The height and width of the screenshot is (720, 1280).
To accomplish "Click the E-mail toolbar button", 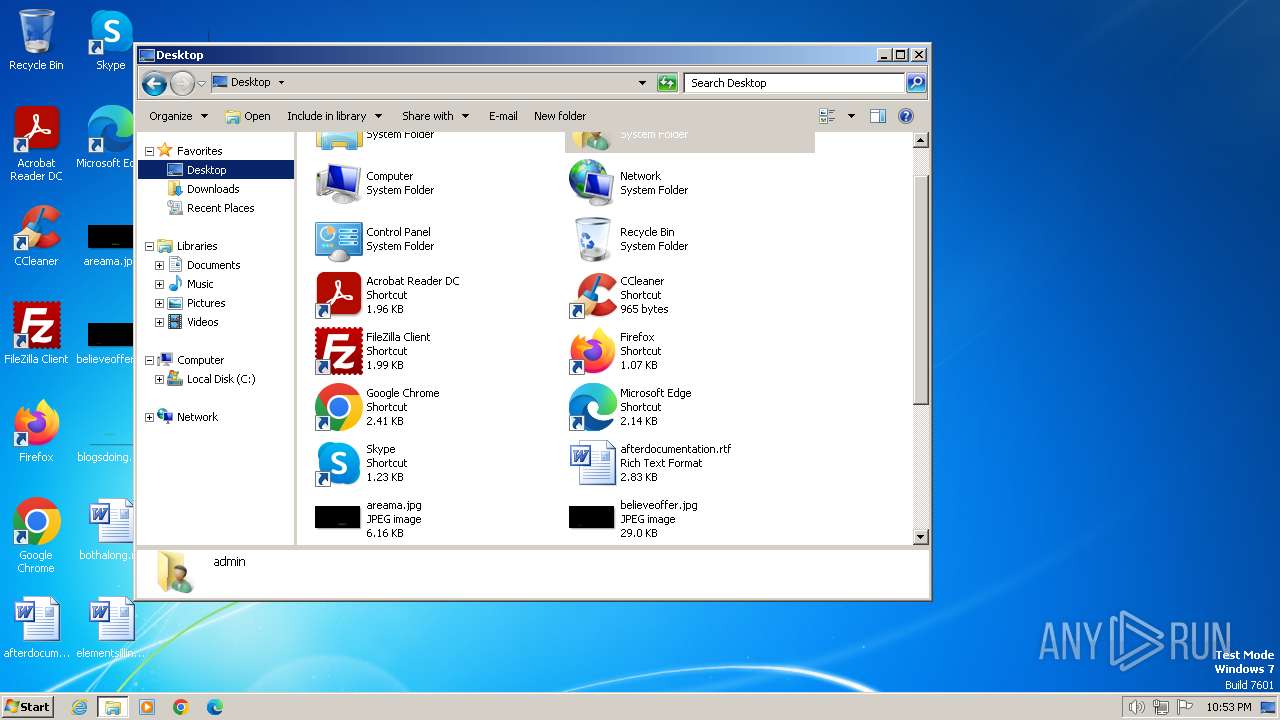I will click(x=503, y=116).
